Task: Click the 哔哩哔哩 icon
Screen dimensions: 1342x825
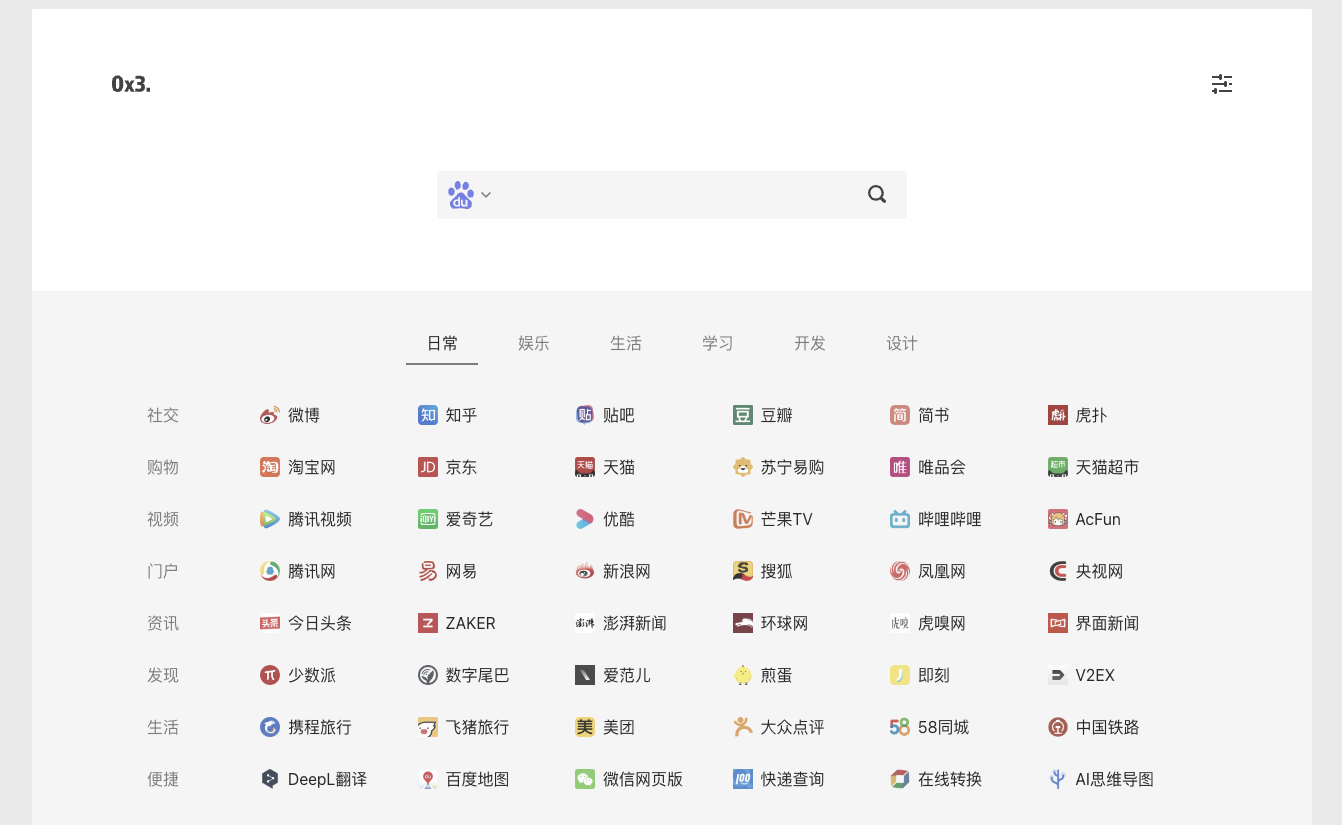Action: [900, 519]
